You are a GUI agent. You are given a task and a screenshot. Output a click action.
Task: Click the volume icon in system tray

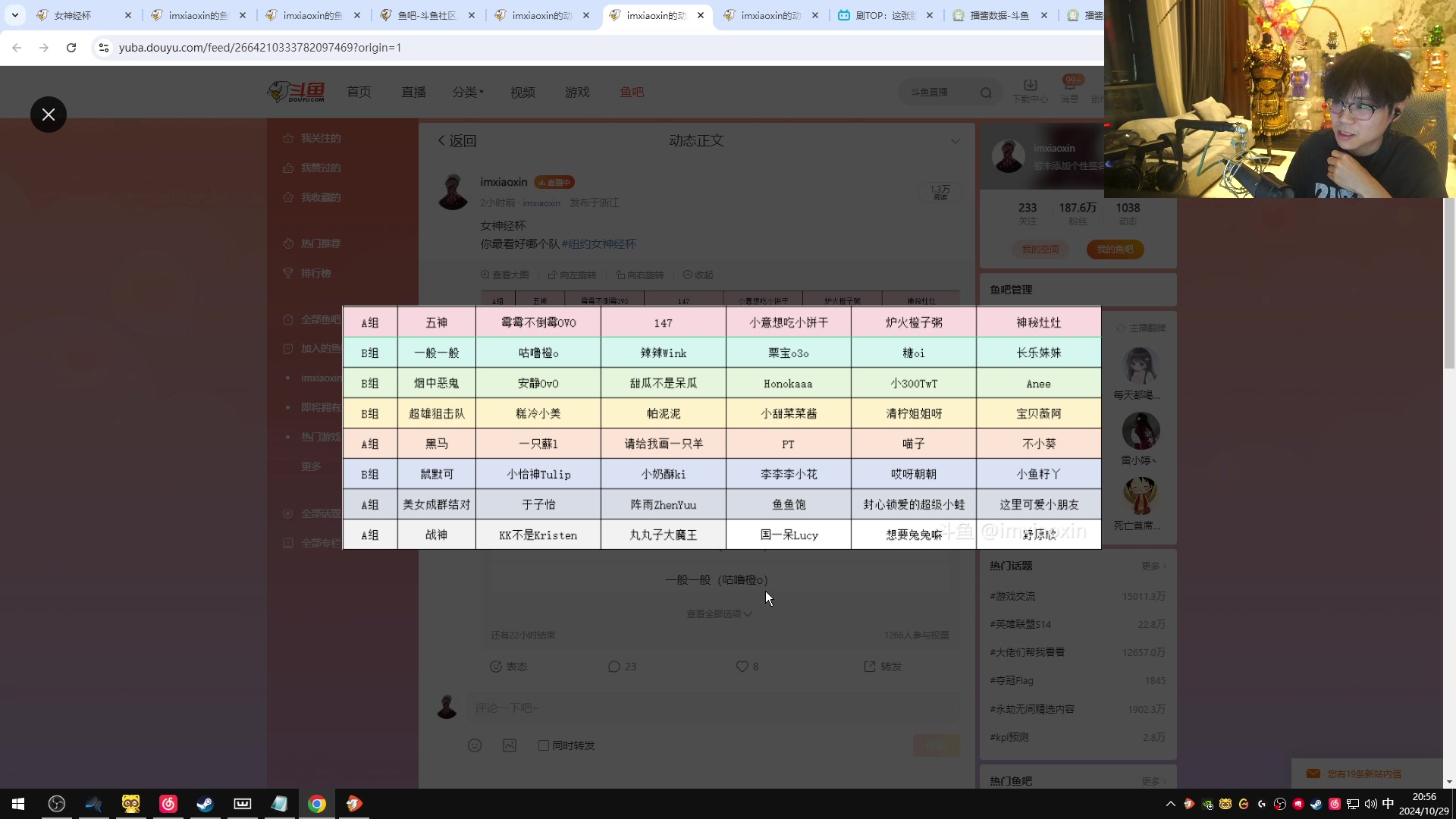(x=1370, y=804)
